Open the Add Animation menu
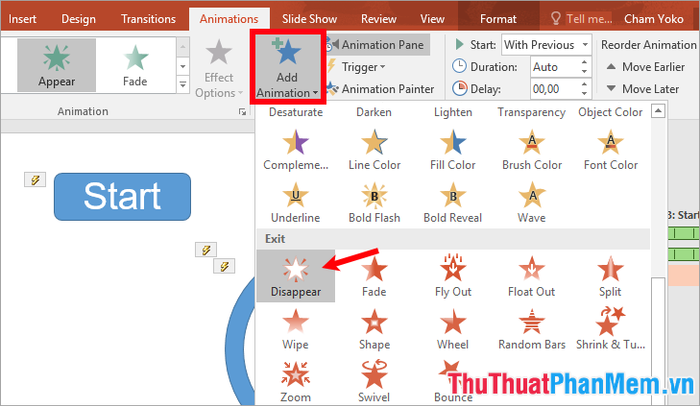700x406 pixels. [x=287, y=68]
